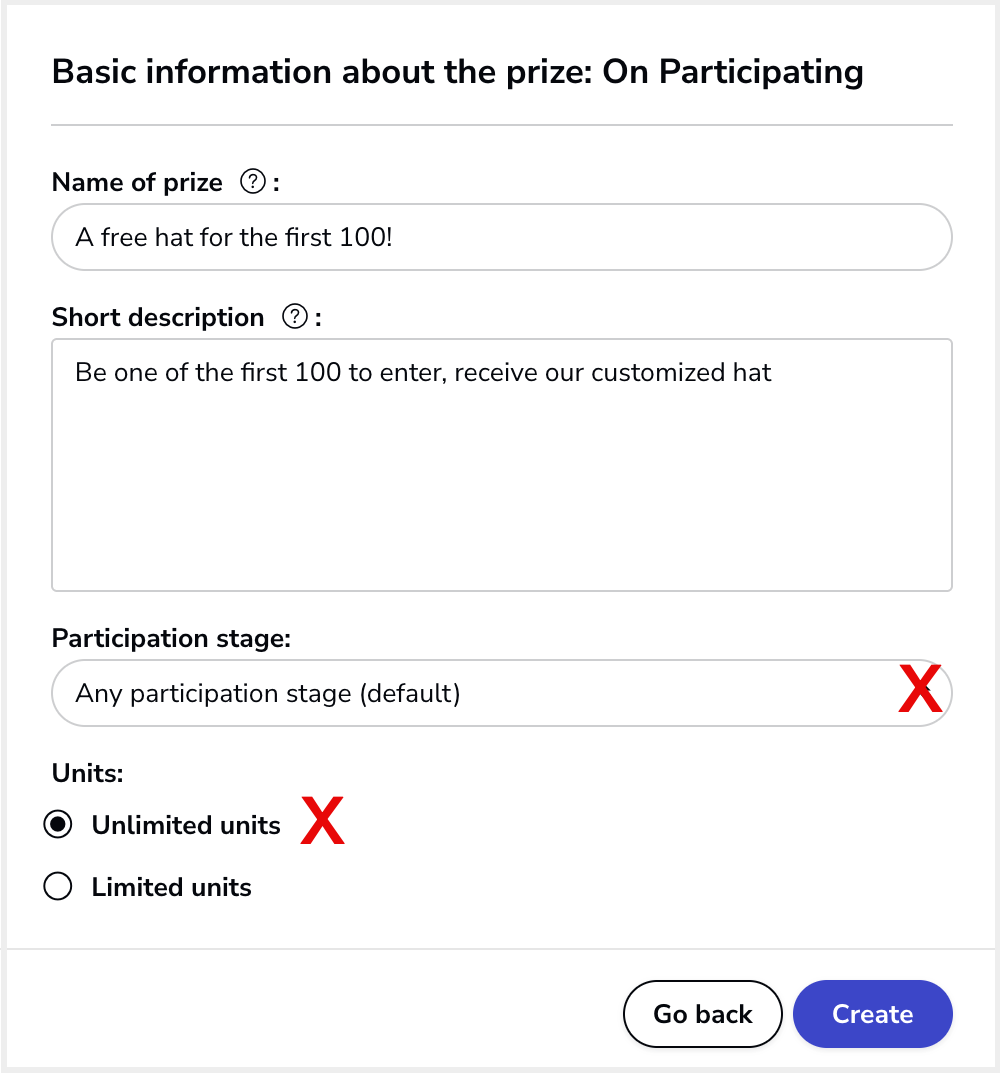Select the Unlimited units radio button
This screenshot has height=1074, width=1000.
click(58, 825)
